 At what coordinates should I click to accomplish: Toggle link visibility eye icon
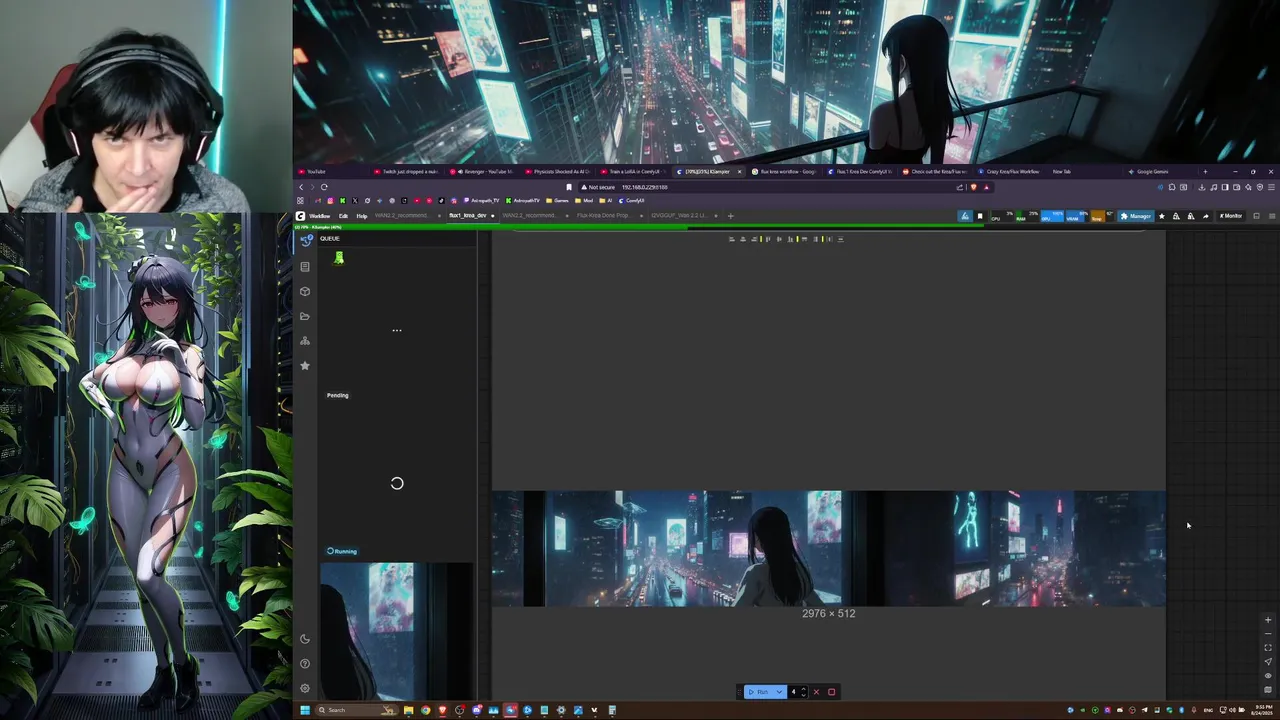[x=1268, y=676]
